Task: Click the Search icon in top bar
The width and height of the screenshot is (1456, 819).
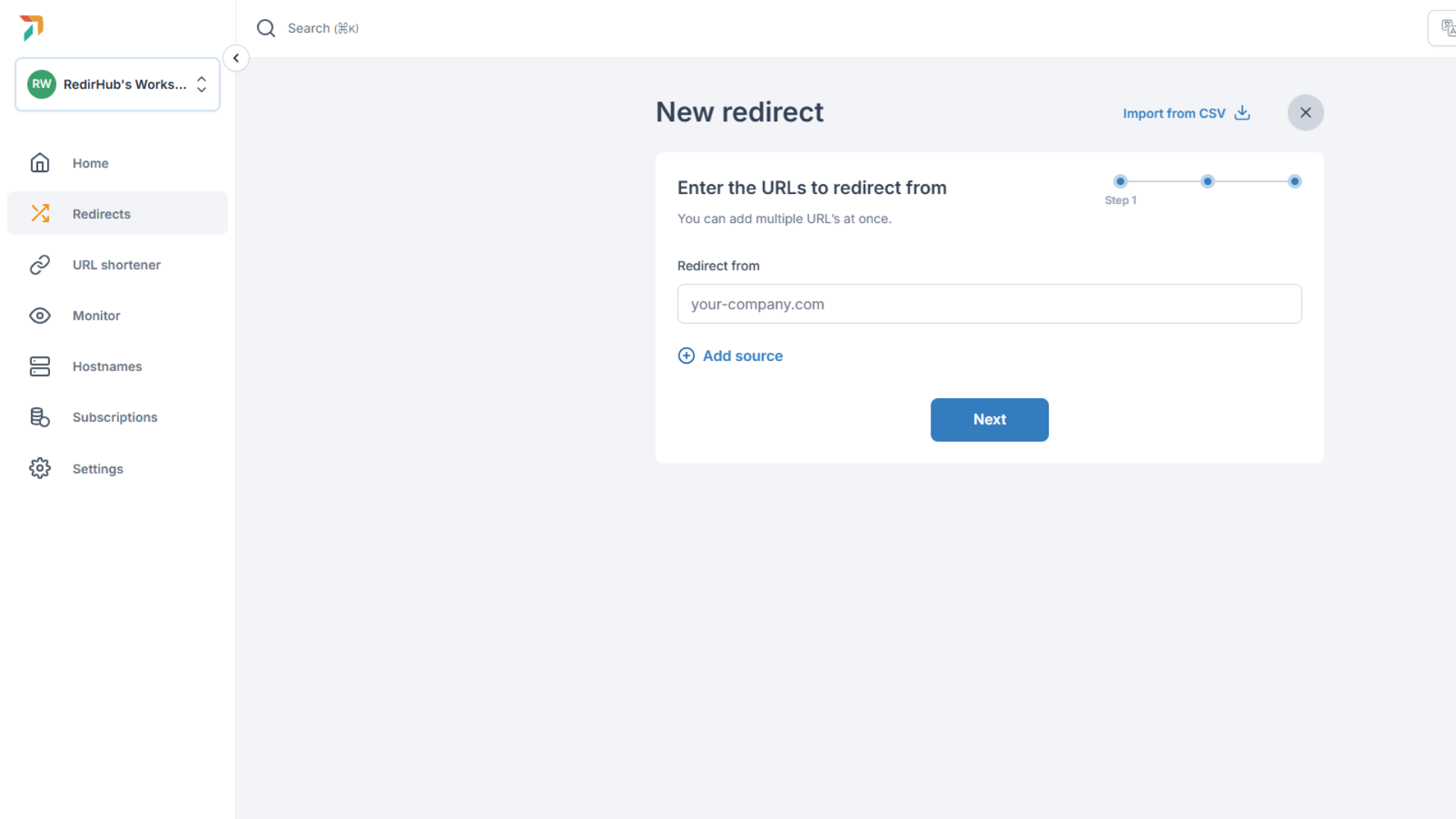Action: coord(265,28)
